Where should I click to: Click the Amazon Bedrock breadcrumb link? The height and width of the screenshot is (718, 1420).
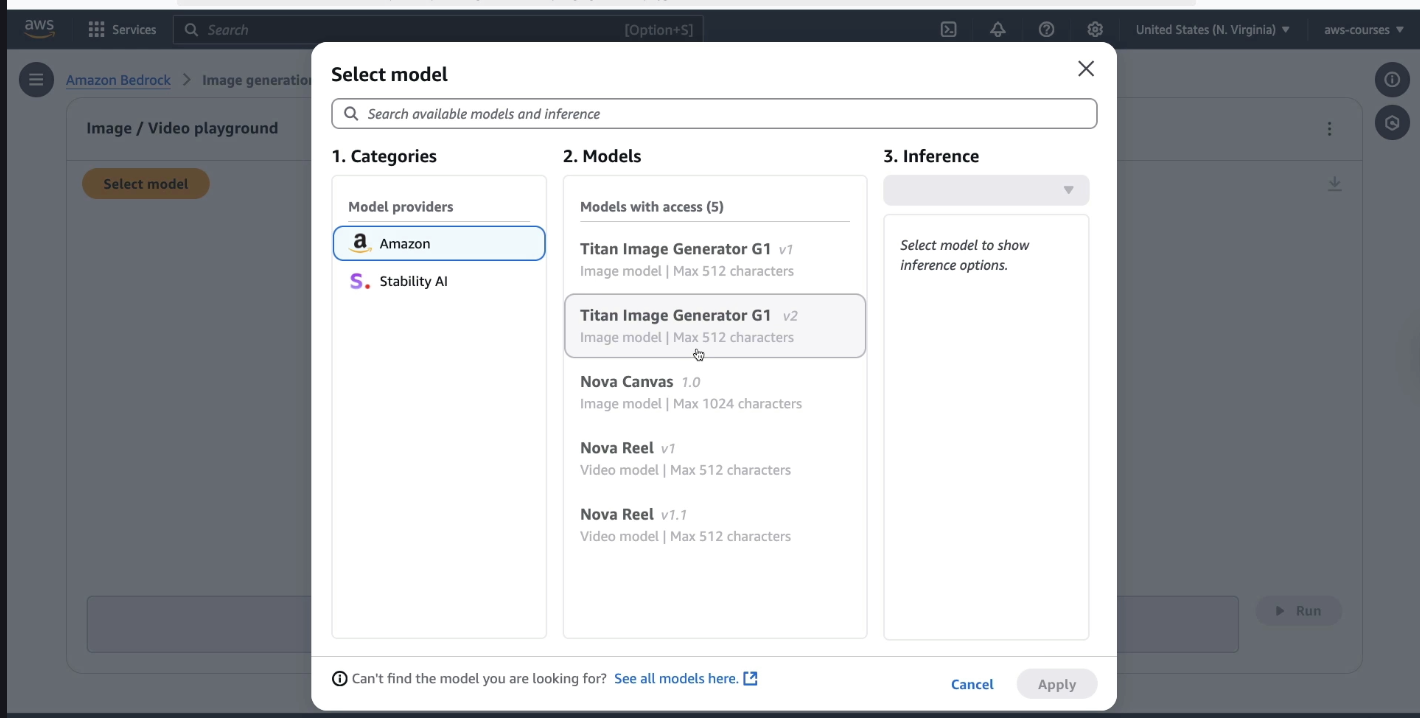[118, 80]
